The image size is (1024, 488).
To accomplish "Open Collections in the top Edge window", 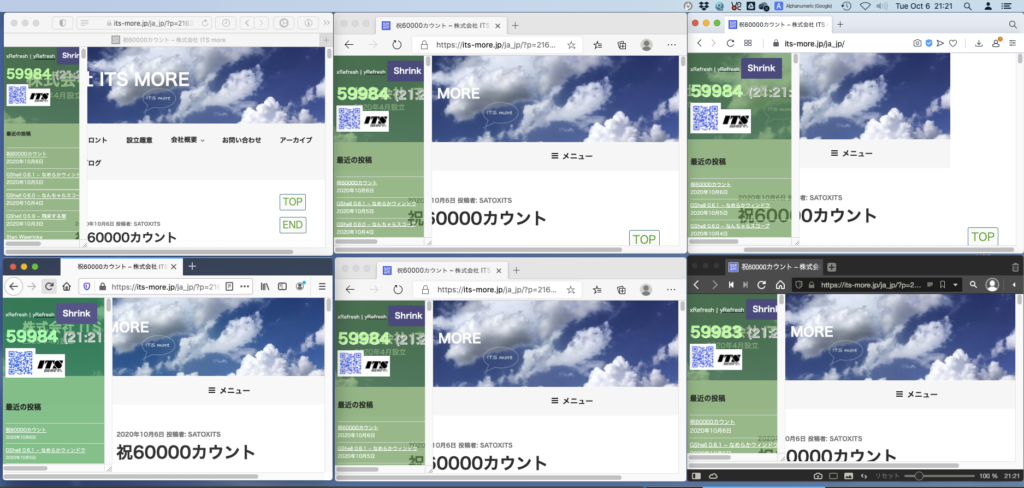I will coord(621,45).
